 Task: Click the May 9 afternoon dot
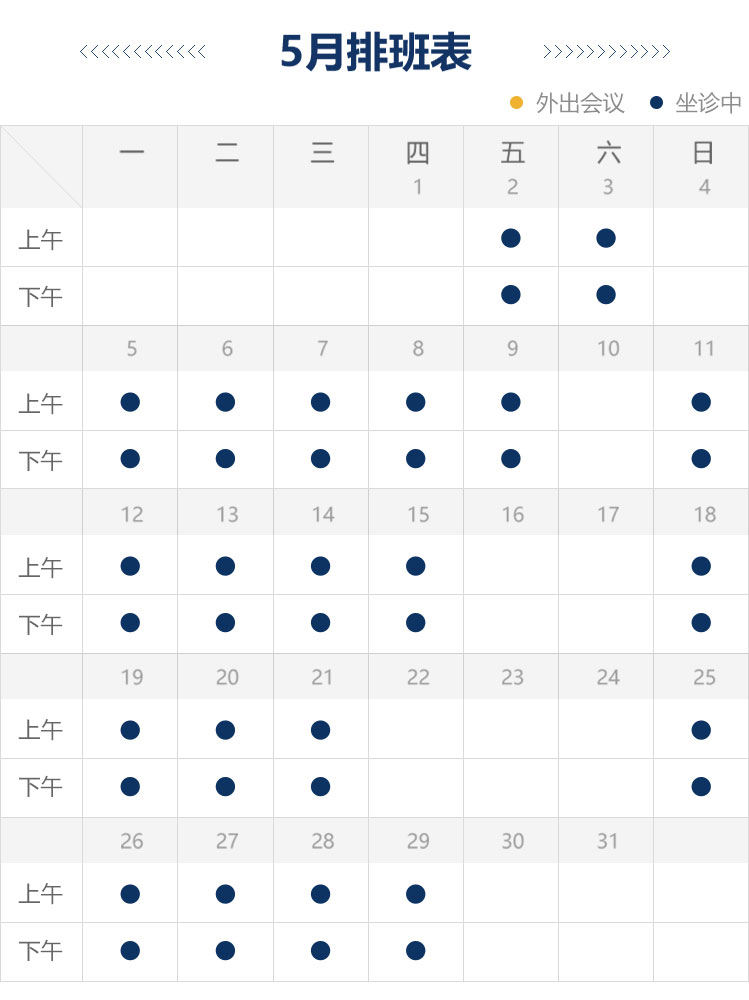[511, 459]
